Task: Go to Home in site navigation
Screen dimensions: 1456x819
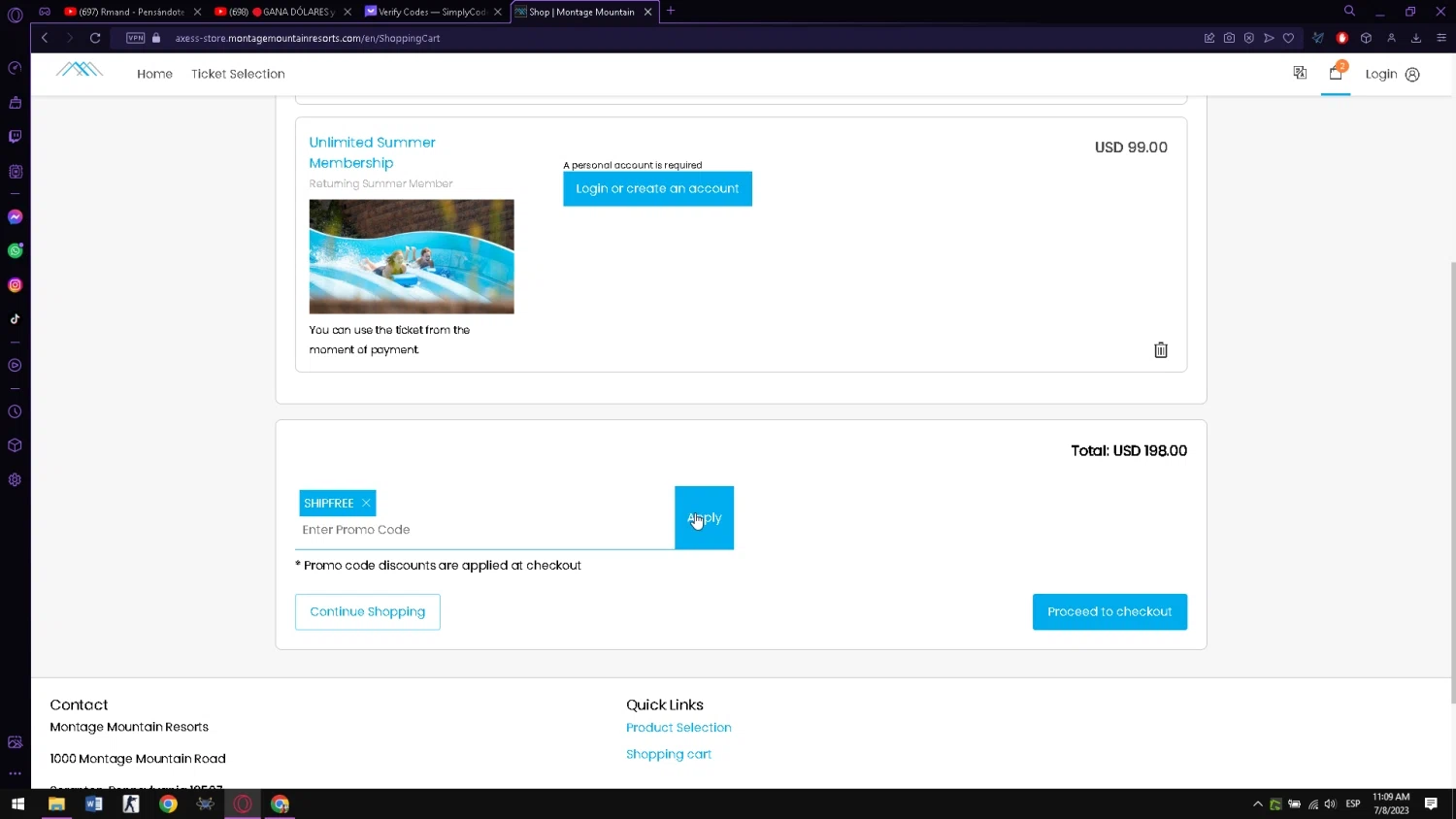Action: pos(154,74)
